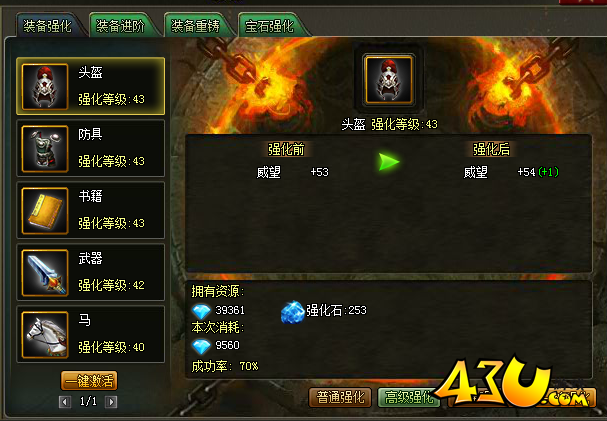
Task: Click the green 高级强化 button
Action: click(x=409, y=397)
